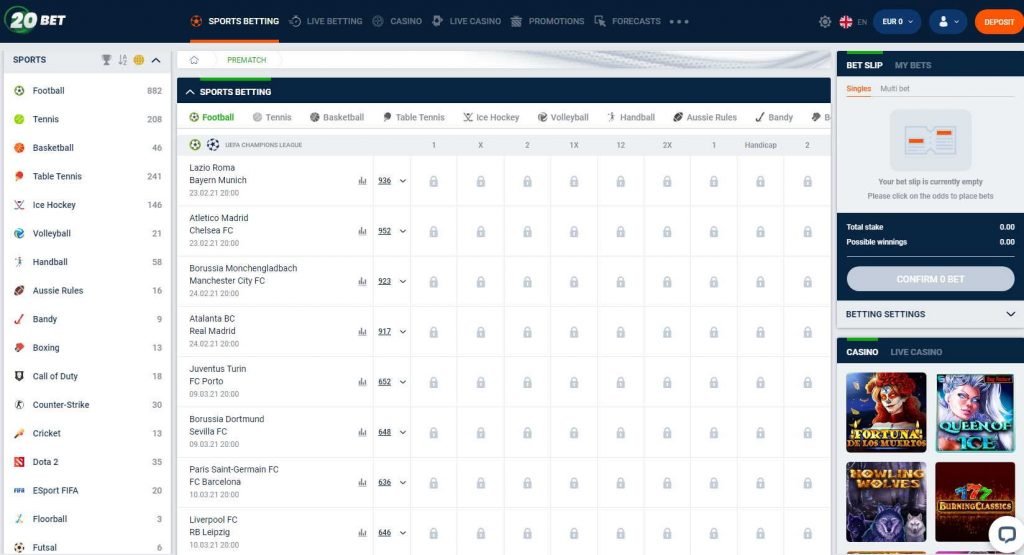This screenshot has height=555, width=1024.
Task: Open statistics icon for Atletico Madrid match
Action: (x=362, y=231)
